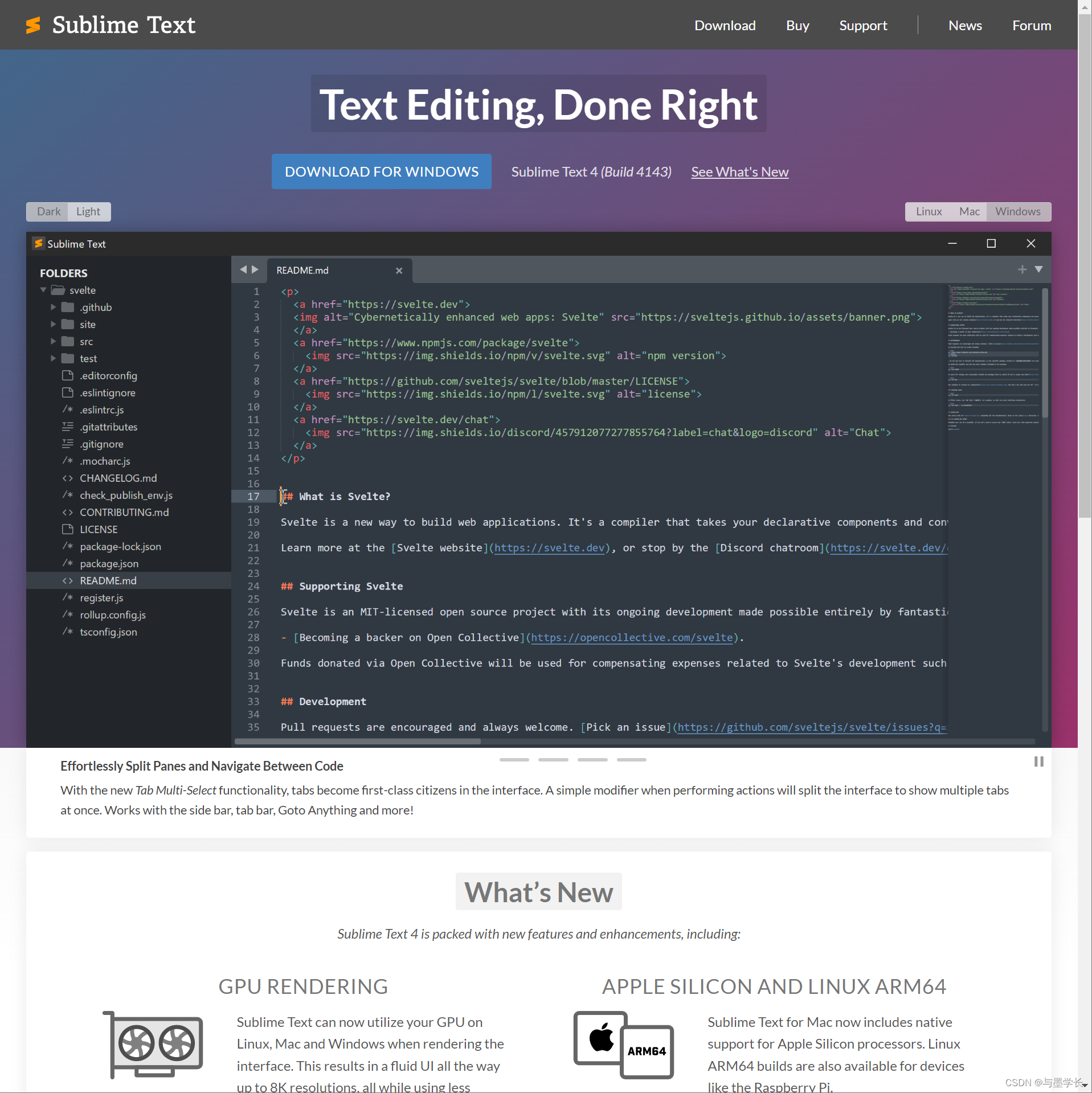Click the GPU rendering graphics card icon
The image size is (1092, 1093).
click(x=153, y=1045)
